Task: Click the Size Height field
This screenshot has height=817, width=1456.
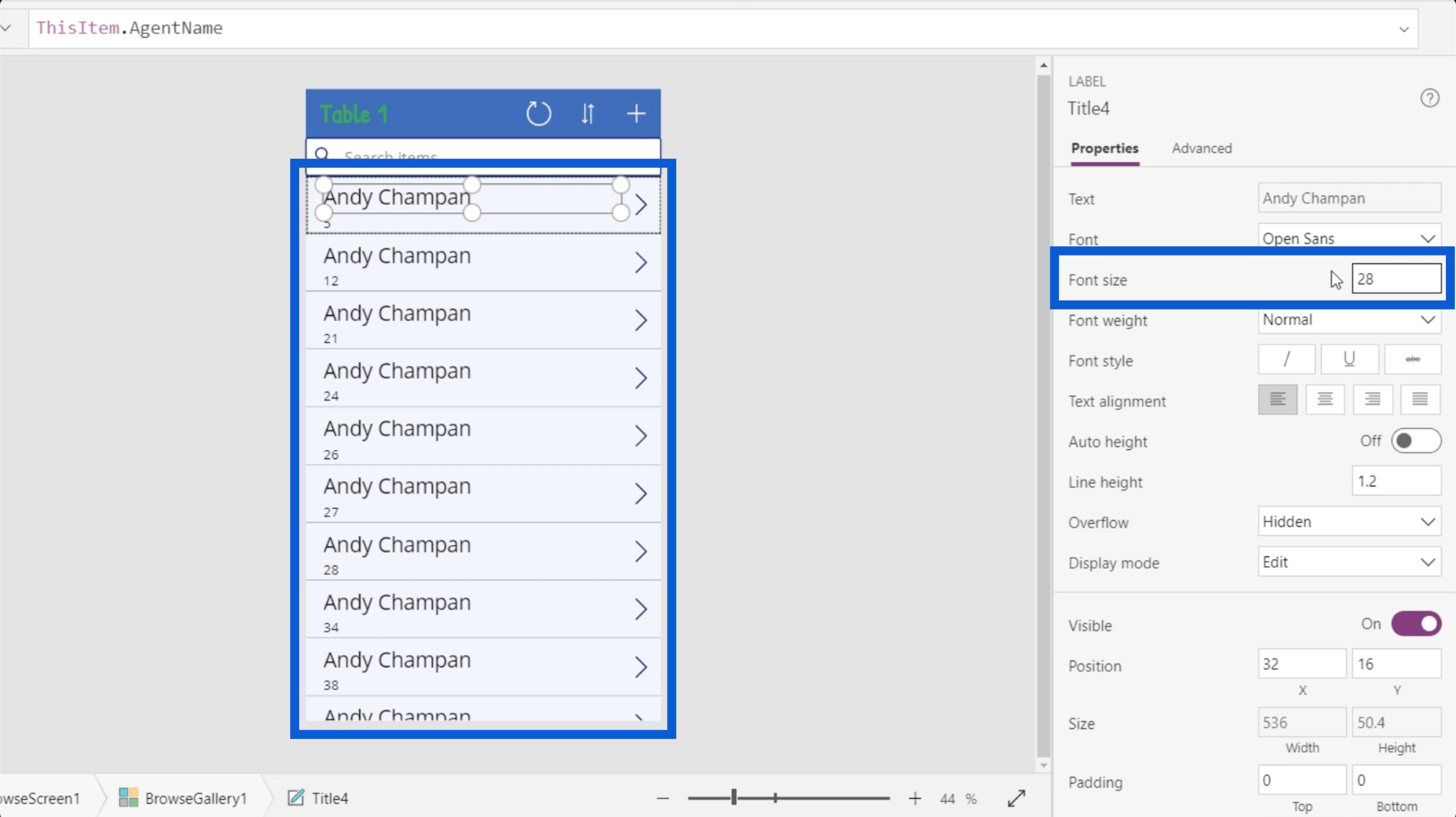Action: (x=1396, y=723)
